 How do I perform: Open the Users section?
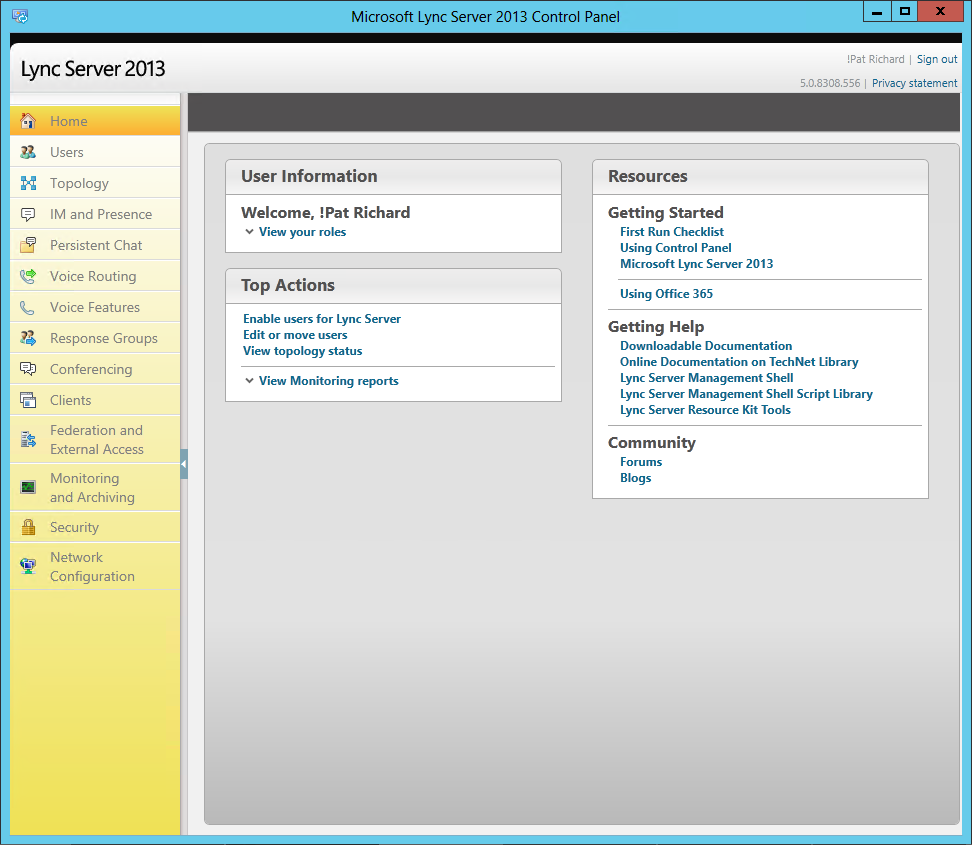click(x=95, y=152)
